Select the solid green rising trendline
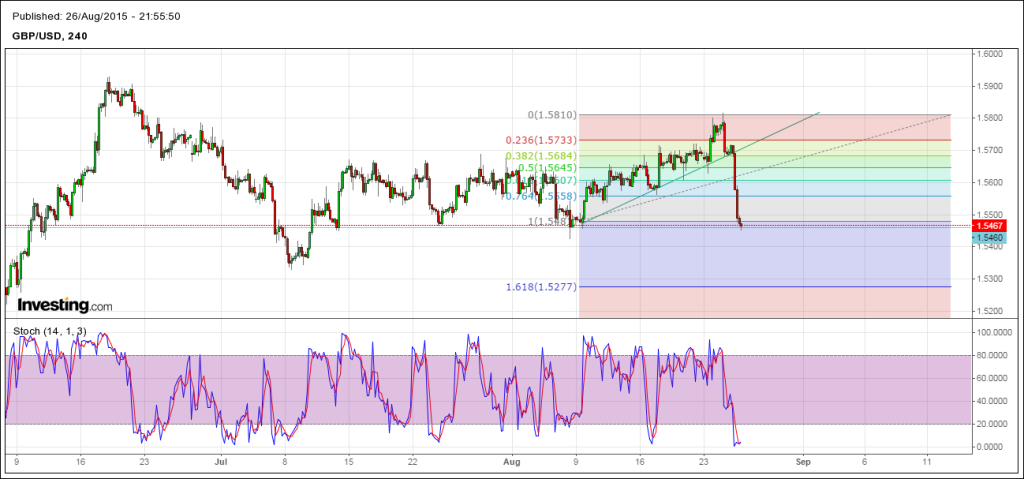This screenshot has width=1024, height=479. (x=780, y=130)
